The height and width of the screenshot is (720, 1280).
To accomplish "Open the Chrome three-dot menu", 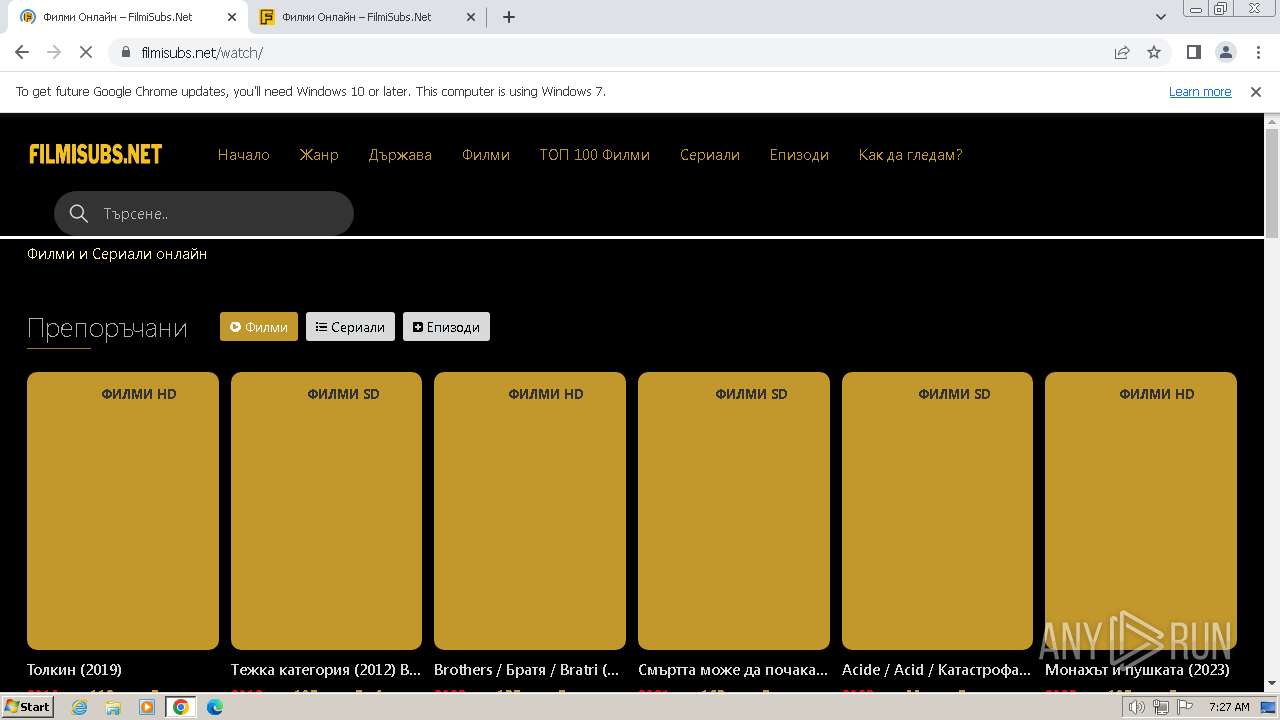I will point(1257,52).
